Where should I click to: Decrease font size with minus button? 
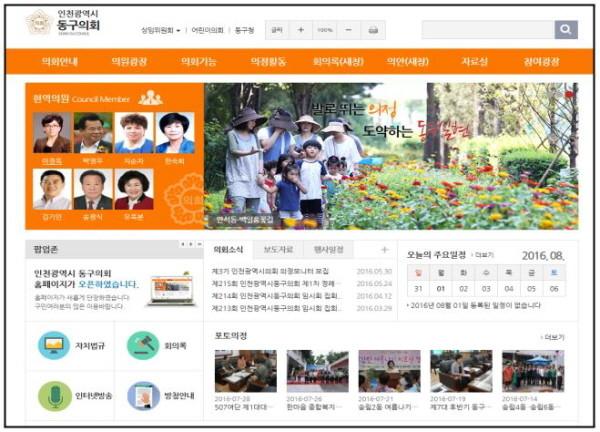point(348,30)
